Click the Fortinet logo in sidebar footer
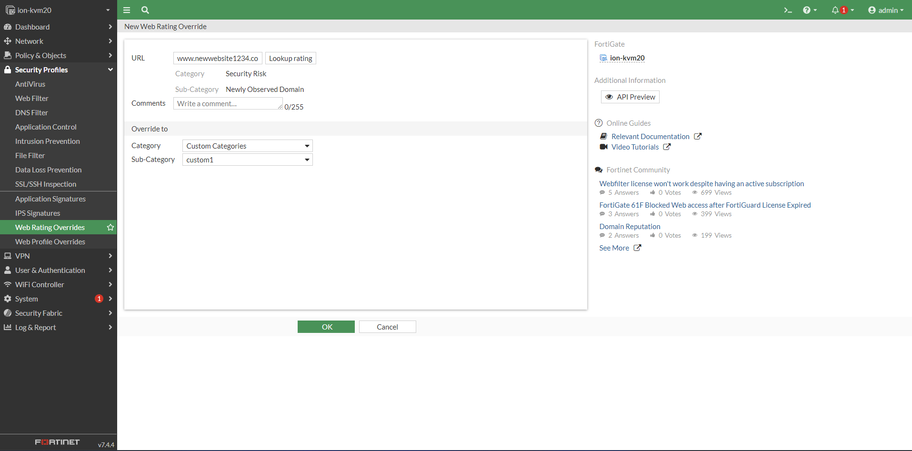The height and width of the screenshot is (451, 912). [x=57, y=442]
